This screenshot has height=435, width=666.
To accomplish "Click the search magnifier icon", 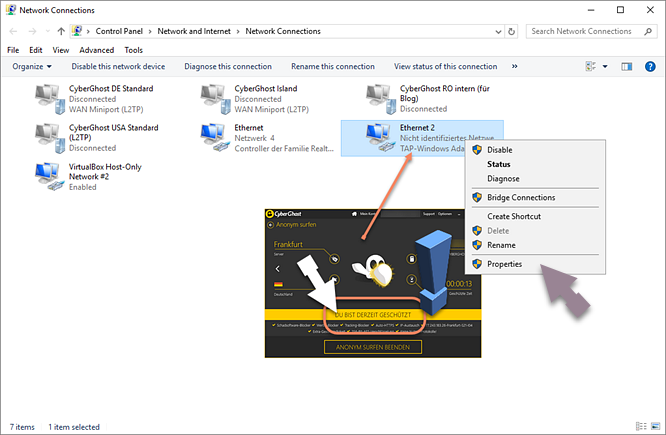I will click(648, 31).
